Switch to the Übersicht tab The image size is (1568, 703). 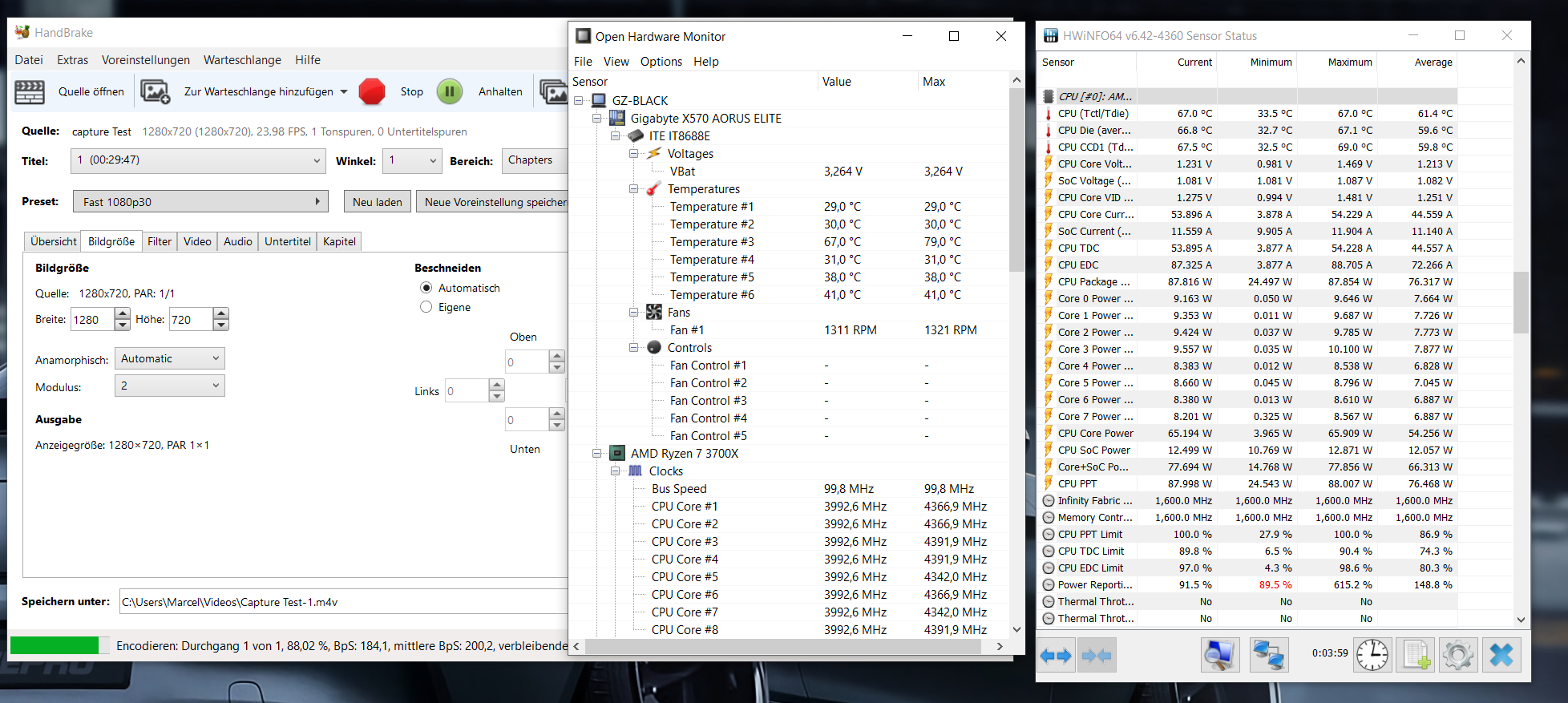[54, 241]
